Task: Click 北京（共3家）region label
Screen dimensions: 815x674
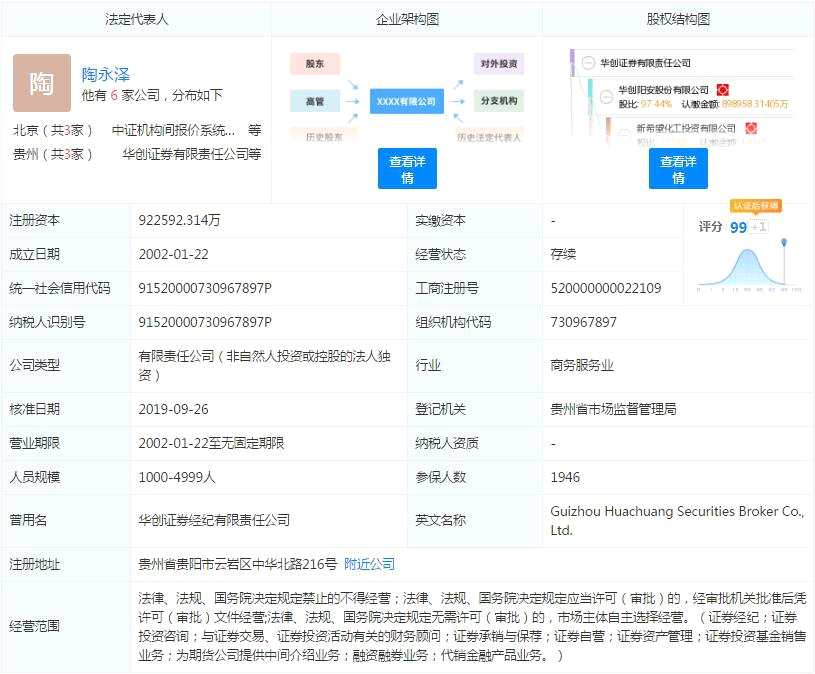Action: 52,130
